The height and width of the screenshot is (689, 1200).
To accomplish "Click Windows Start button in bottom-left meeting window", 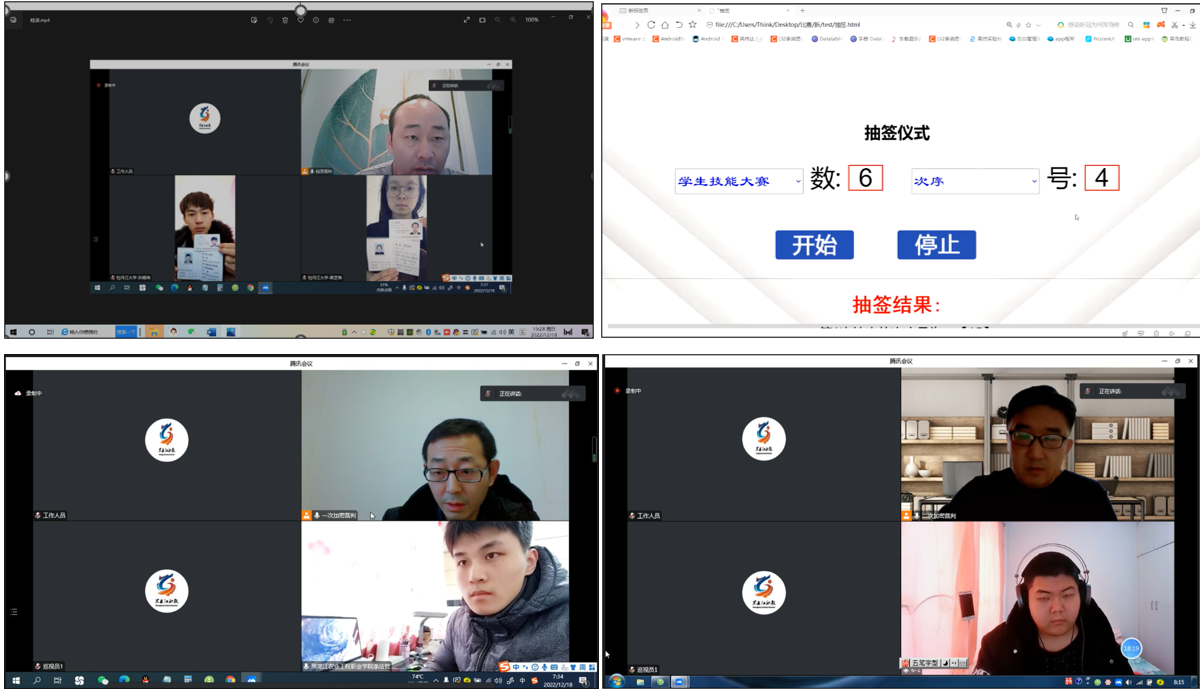I will tap(16, 680).
